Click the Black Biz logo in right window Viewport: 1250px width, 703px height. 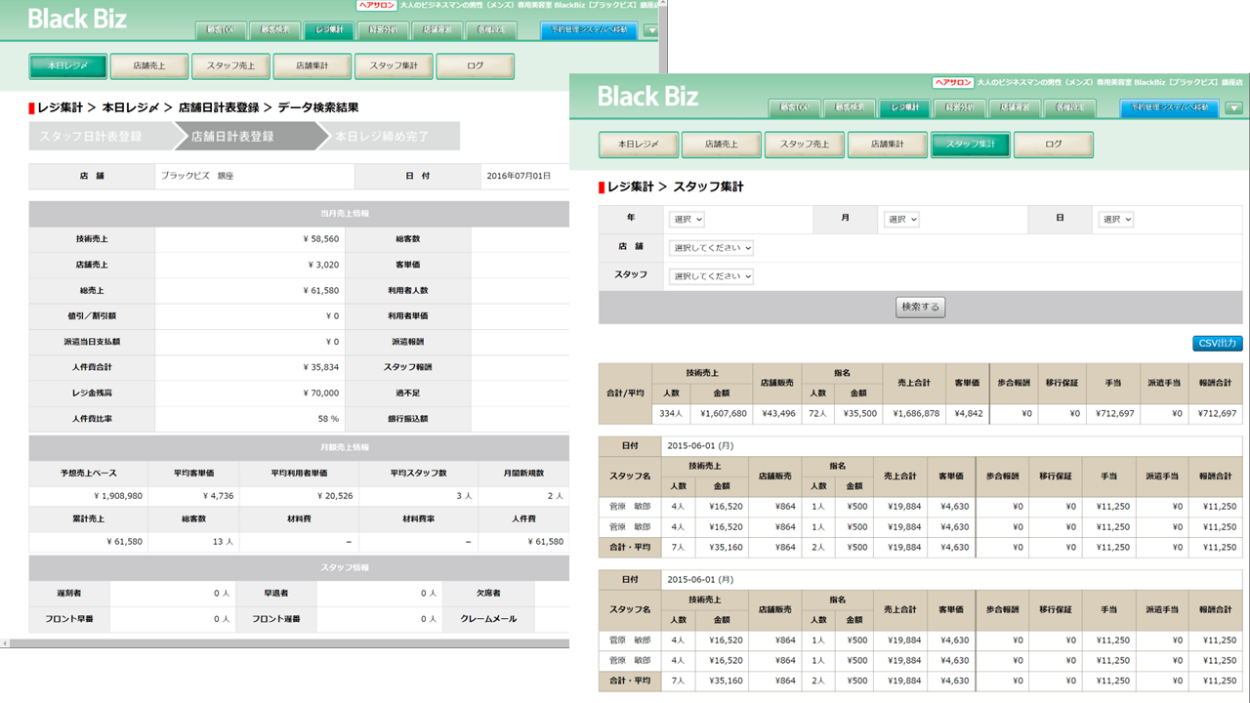647,96
